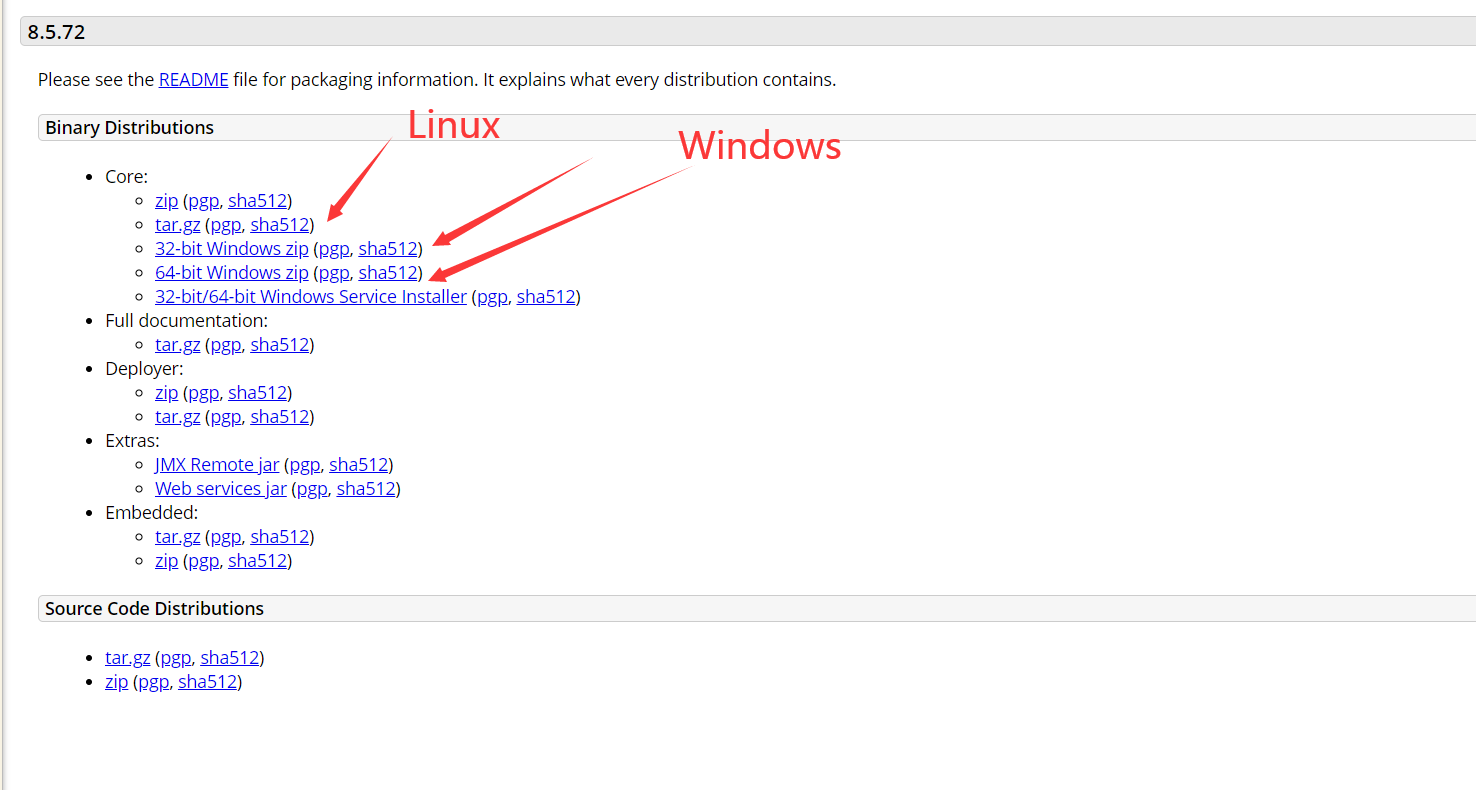Open pgp for JMX Remote jar
The image size is (1476, 790).
(304, 465)
